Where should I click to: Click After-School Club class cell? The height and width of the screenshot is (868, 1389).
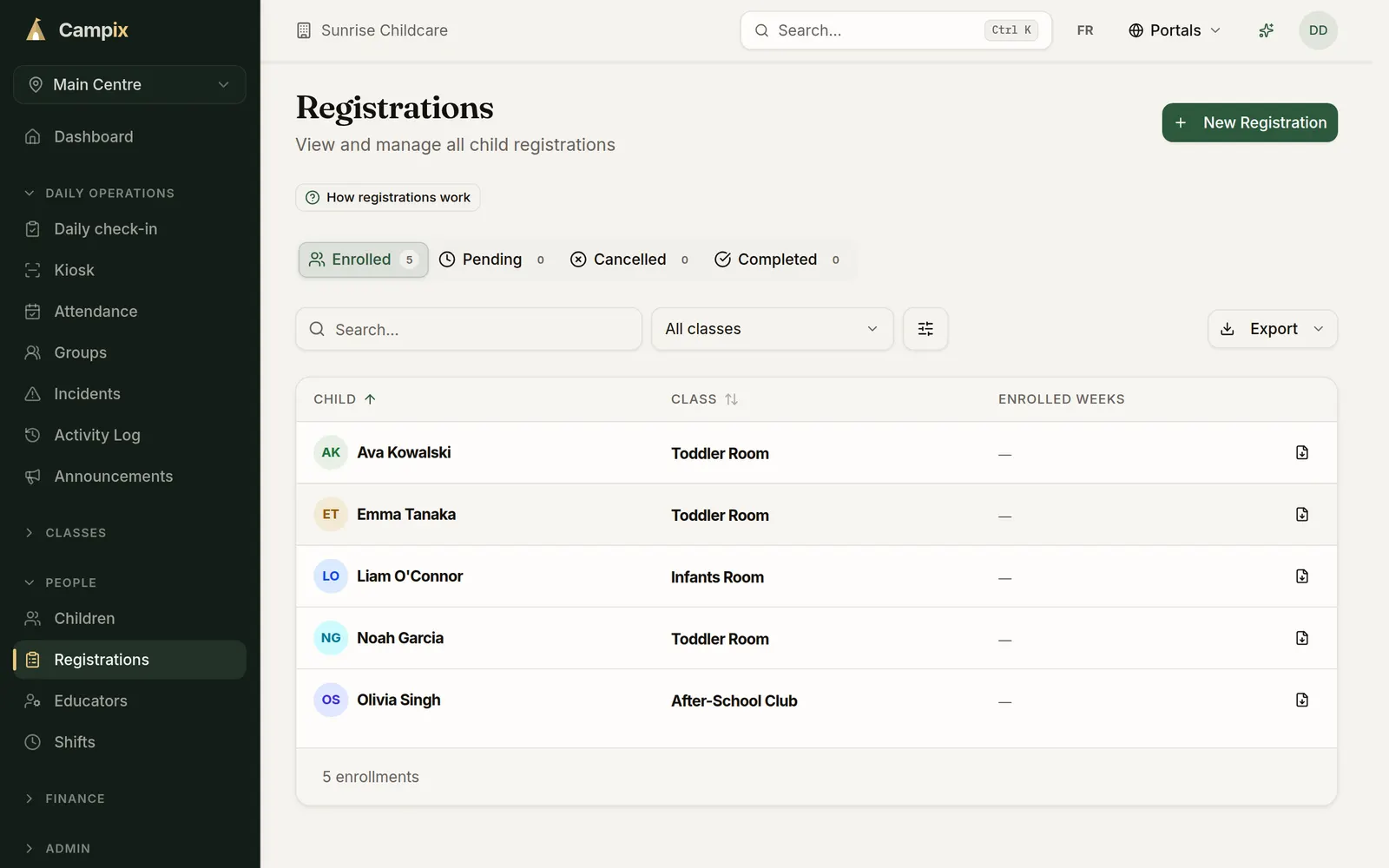[x=734, y=700]
